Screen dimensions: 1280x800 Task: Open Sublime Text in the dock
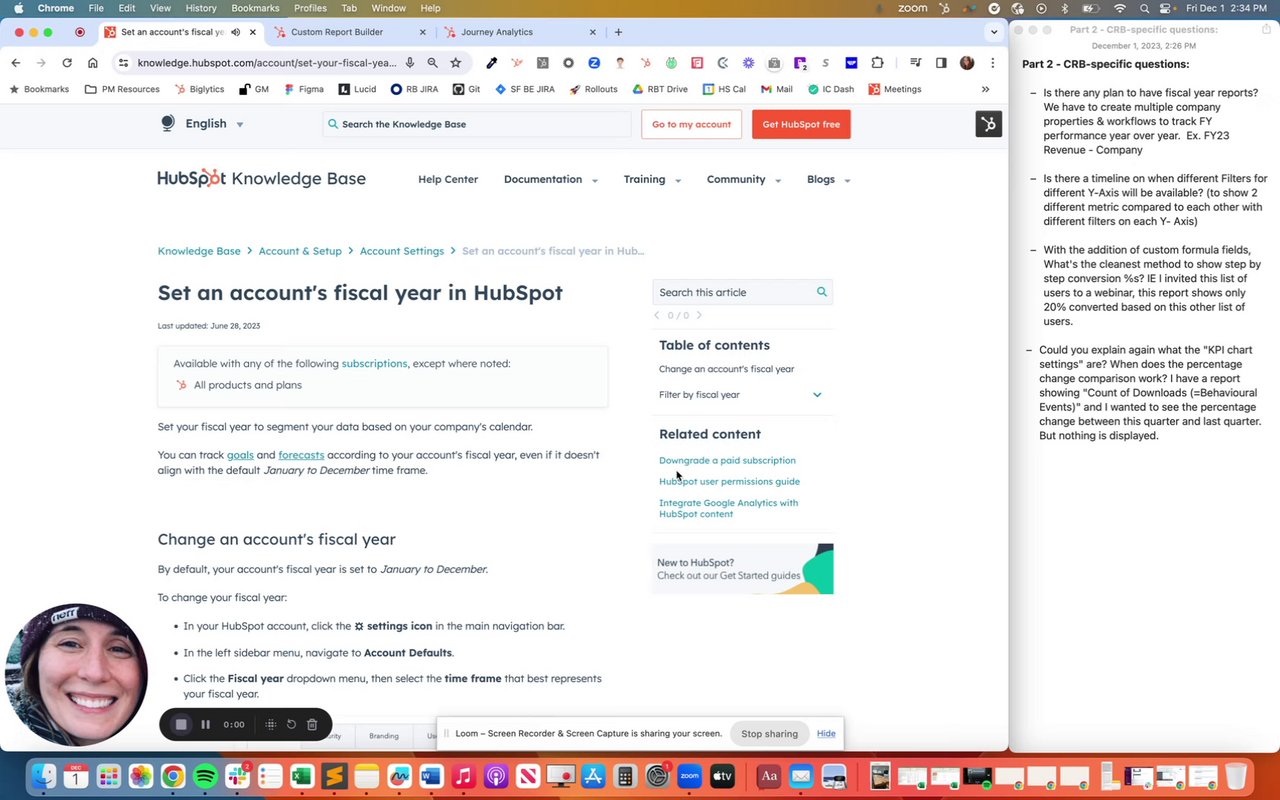click(x=334, y=776)
